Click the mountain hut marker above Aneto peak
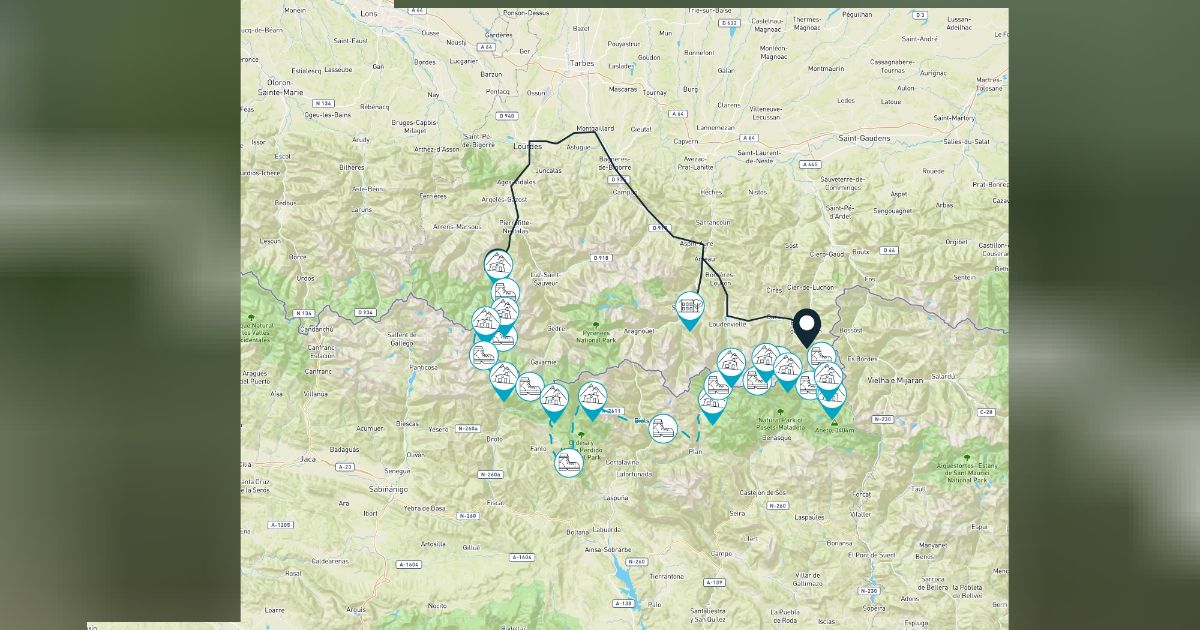 [831, 397]
